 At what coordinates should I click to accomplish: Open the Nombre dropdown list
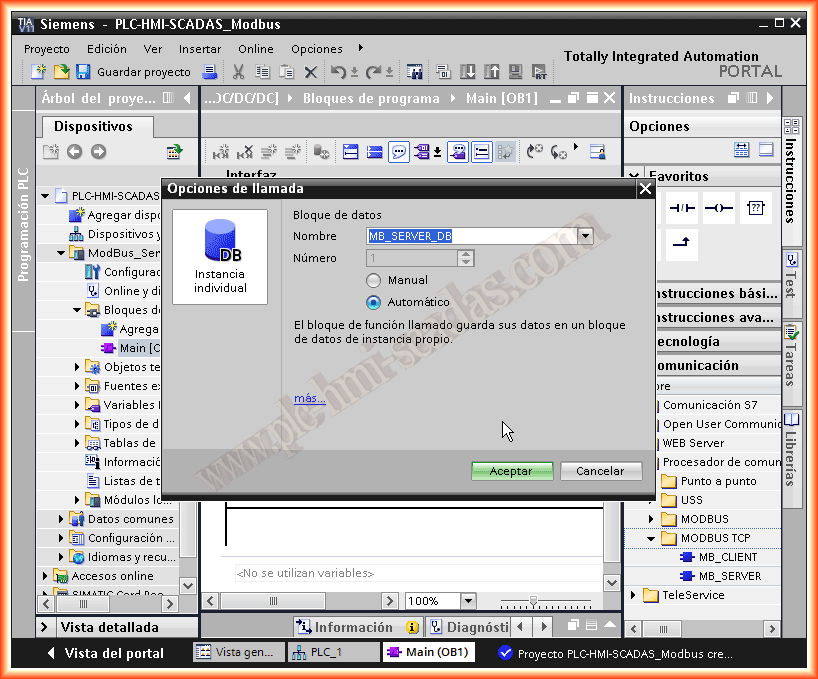coord(586,236)
